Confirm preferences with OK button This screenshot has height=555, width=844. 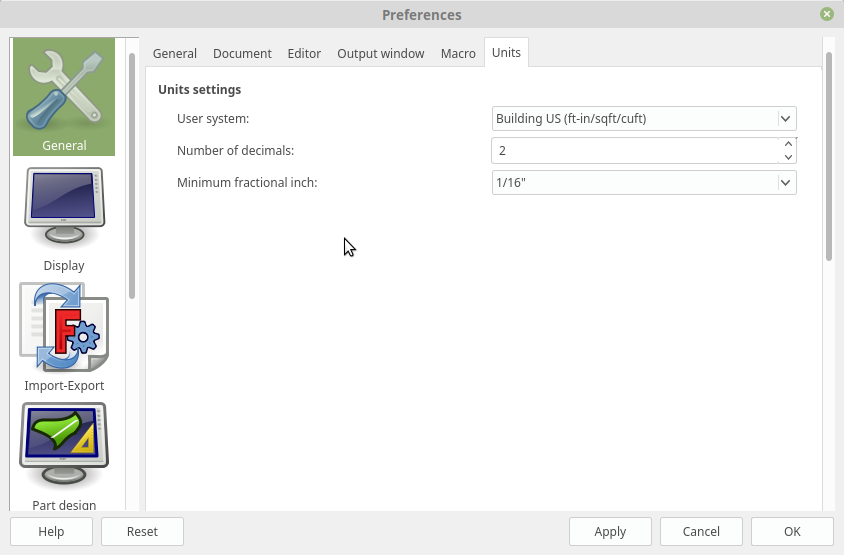tap(792, 531)
